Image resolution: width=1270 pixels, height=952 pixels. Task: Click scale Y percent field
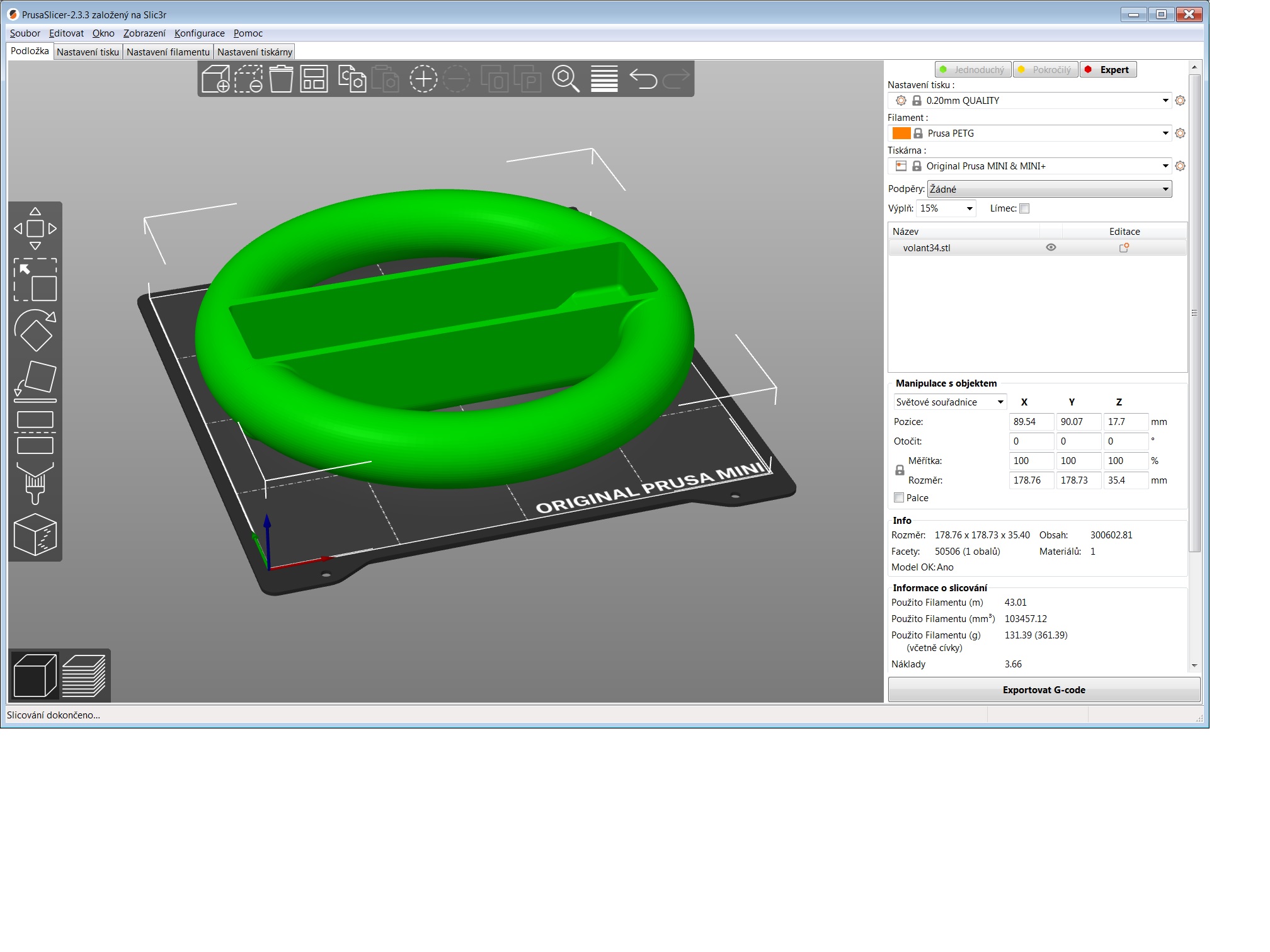pyautogui.click(x=1078, y=461)
